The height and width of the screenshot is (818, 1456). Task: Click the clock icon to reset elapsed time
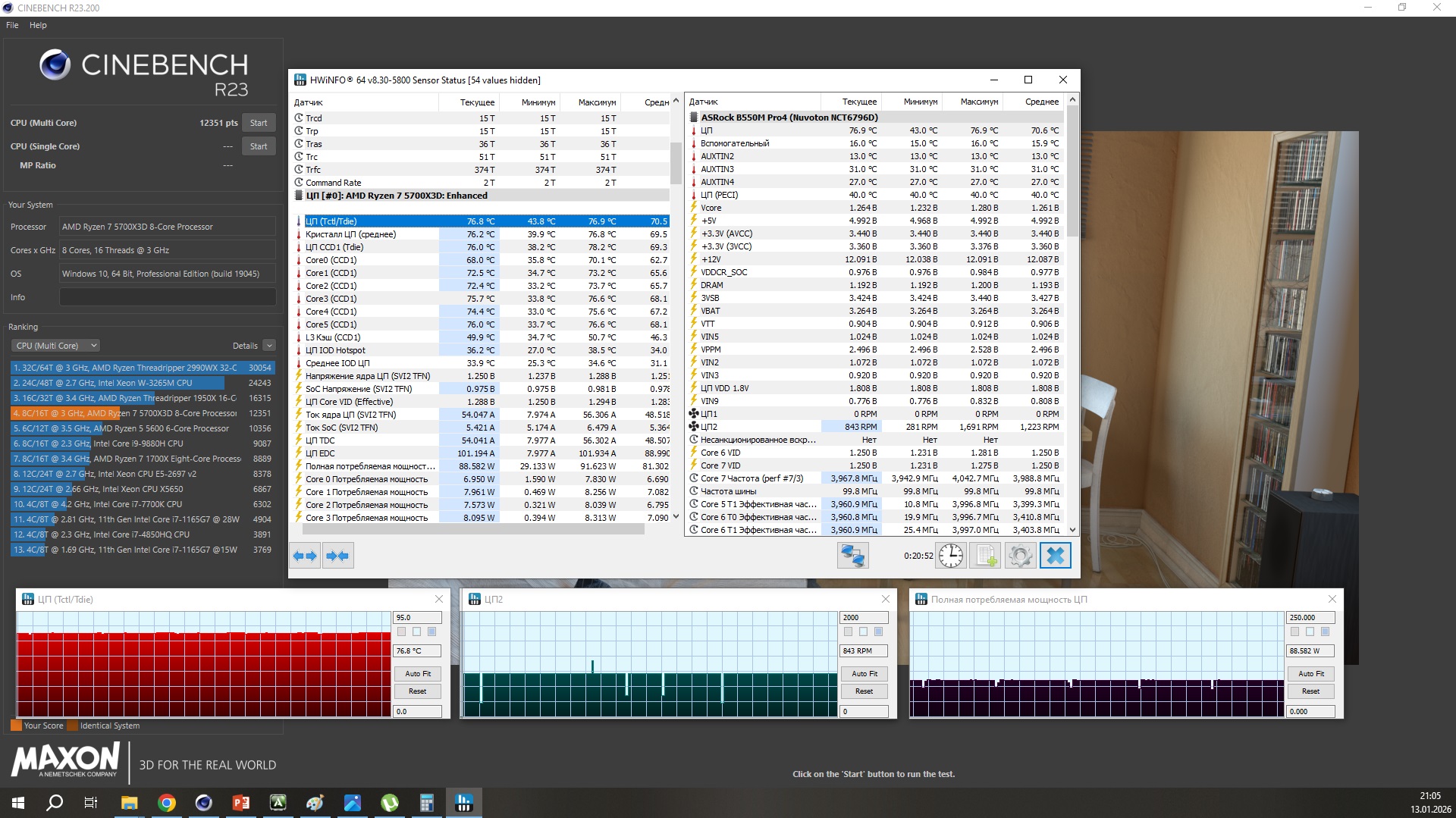(950, 556)
